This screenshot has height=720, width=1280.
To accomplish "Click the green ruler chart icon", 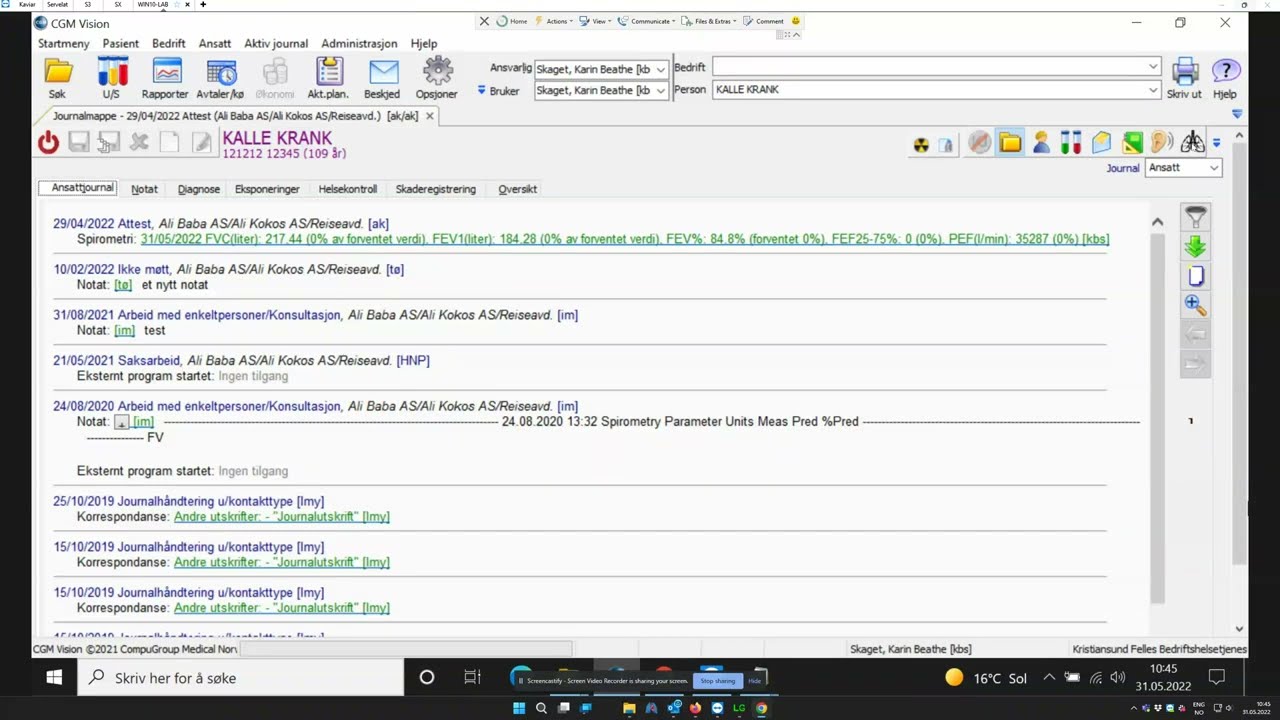I will [x=1132, y=143].
